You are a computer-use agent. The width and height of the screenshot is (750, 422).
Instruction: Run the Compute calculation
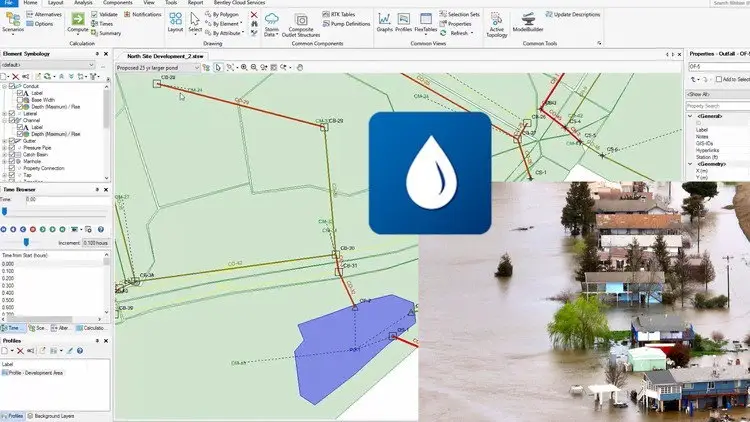[77, 22]
